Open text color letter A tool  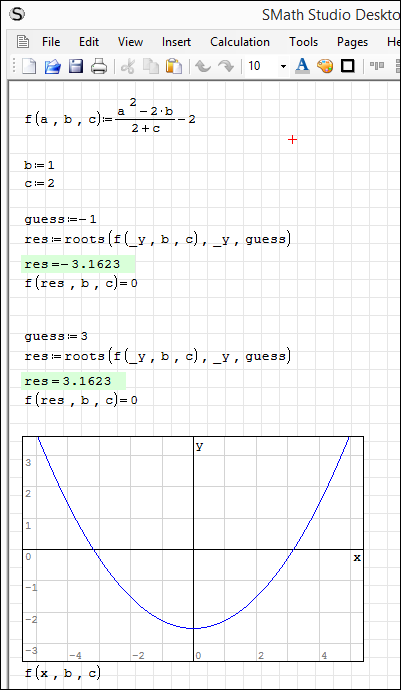click(302, 66)
